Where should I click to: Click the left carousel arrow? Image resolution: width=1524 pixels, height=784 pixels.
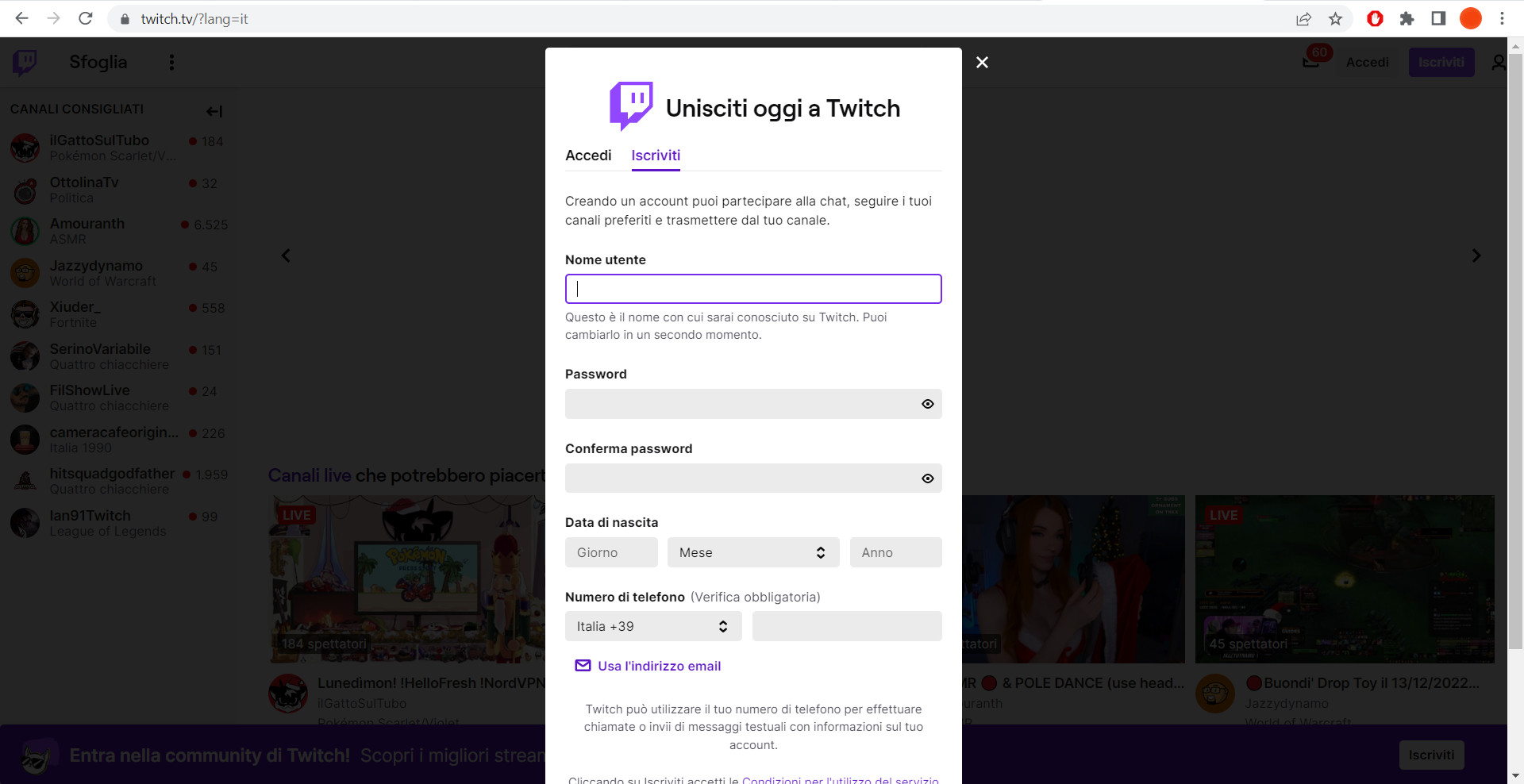[x=285, y=256]
